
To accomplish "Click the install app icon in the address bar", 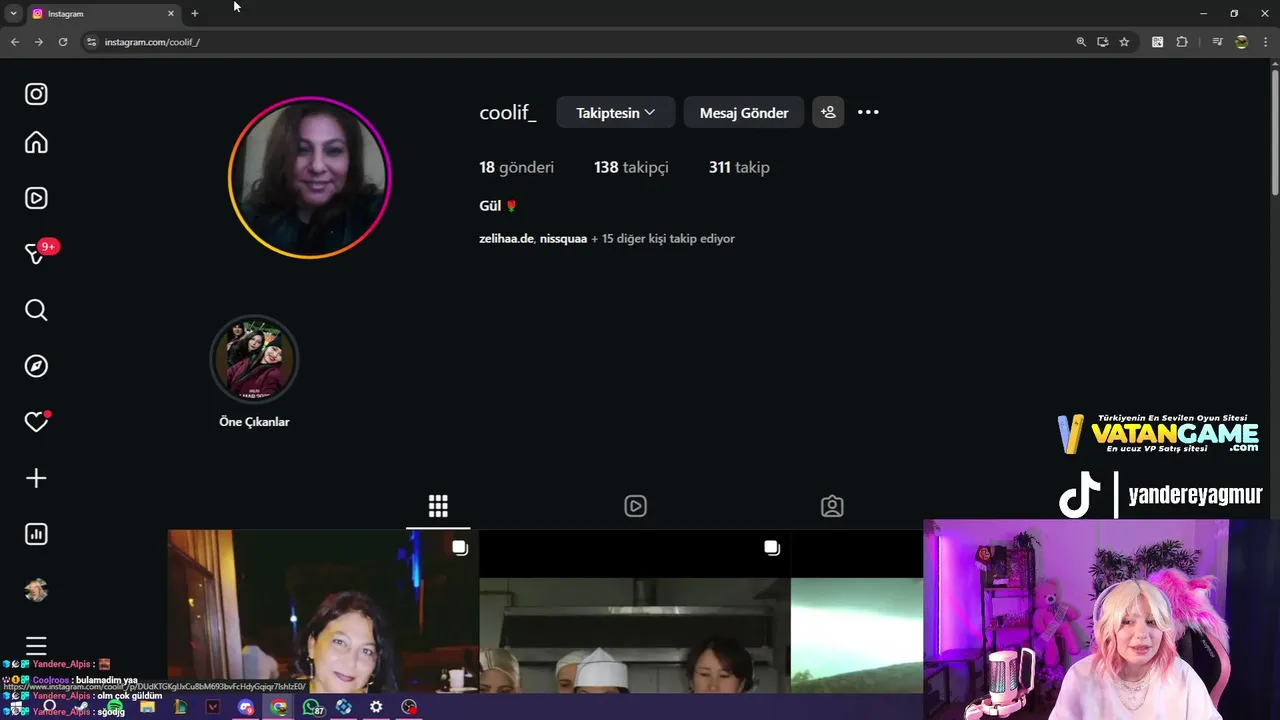I will coord(1102,42).
